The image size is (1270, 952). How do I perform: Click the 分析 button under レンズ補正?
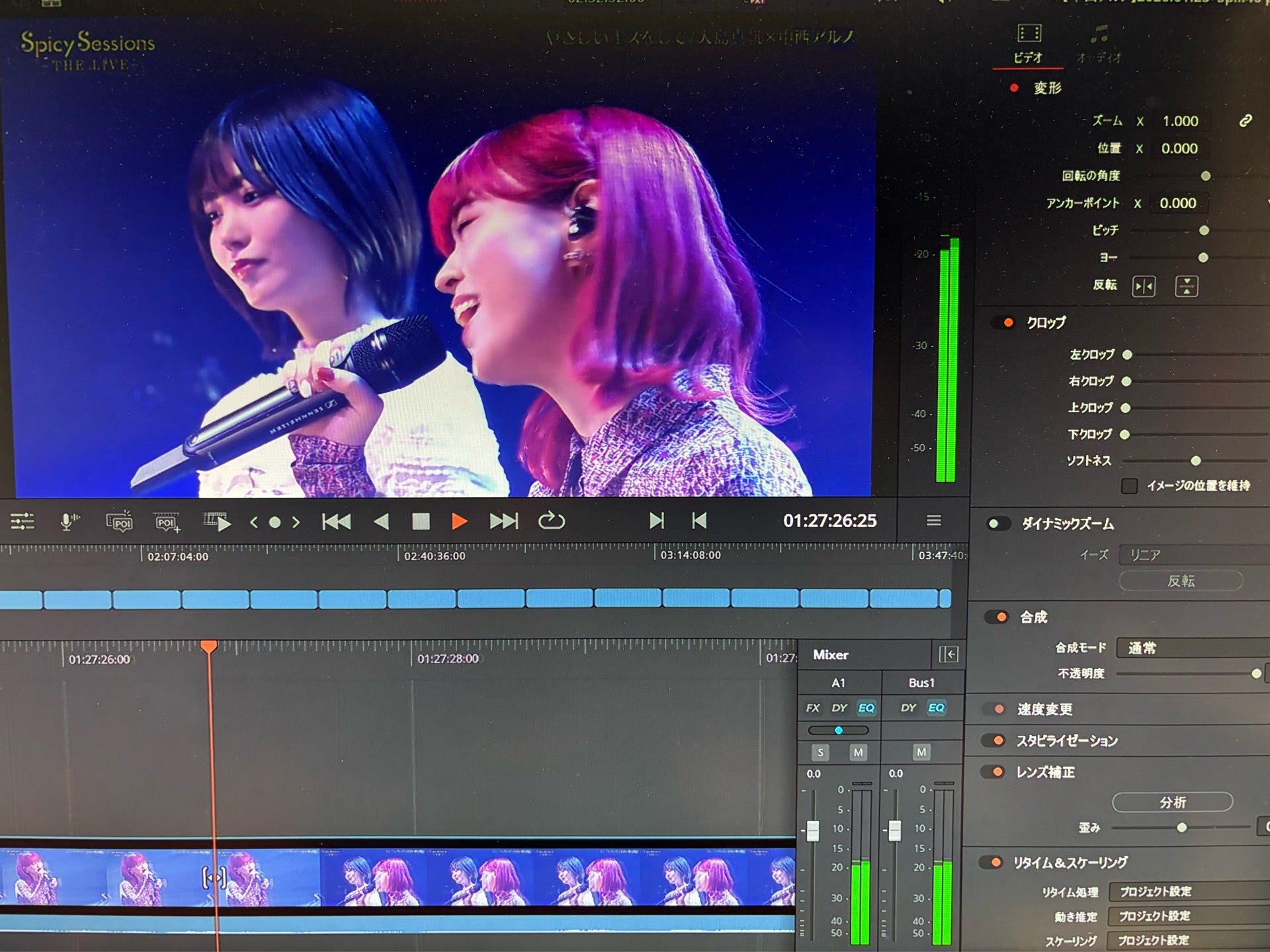1173,802
